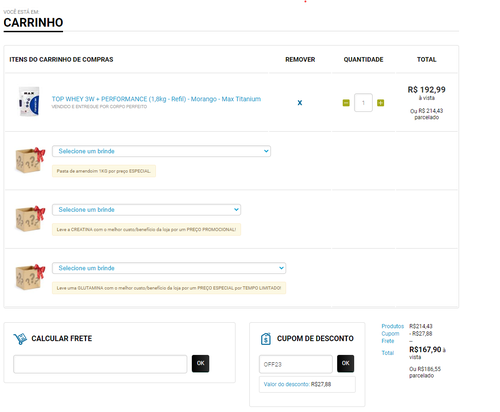Open the brinde dropdown for GLUTAMINA offer

pyautogui.click(x=169, y=268)
